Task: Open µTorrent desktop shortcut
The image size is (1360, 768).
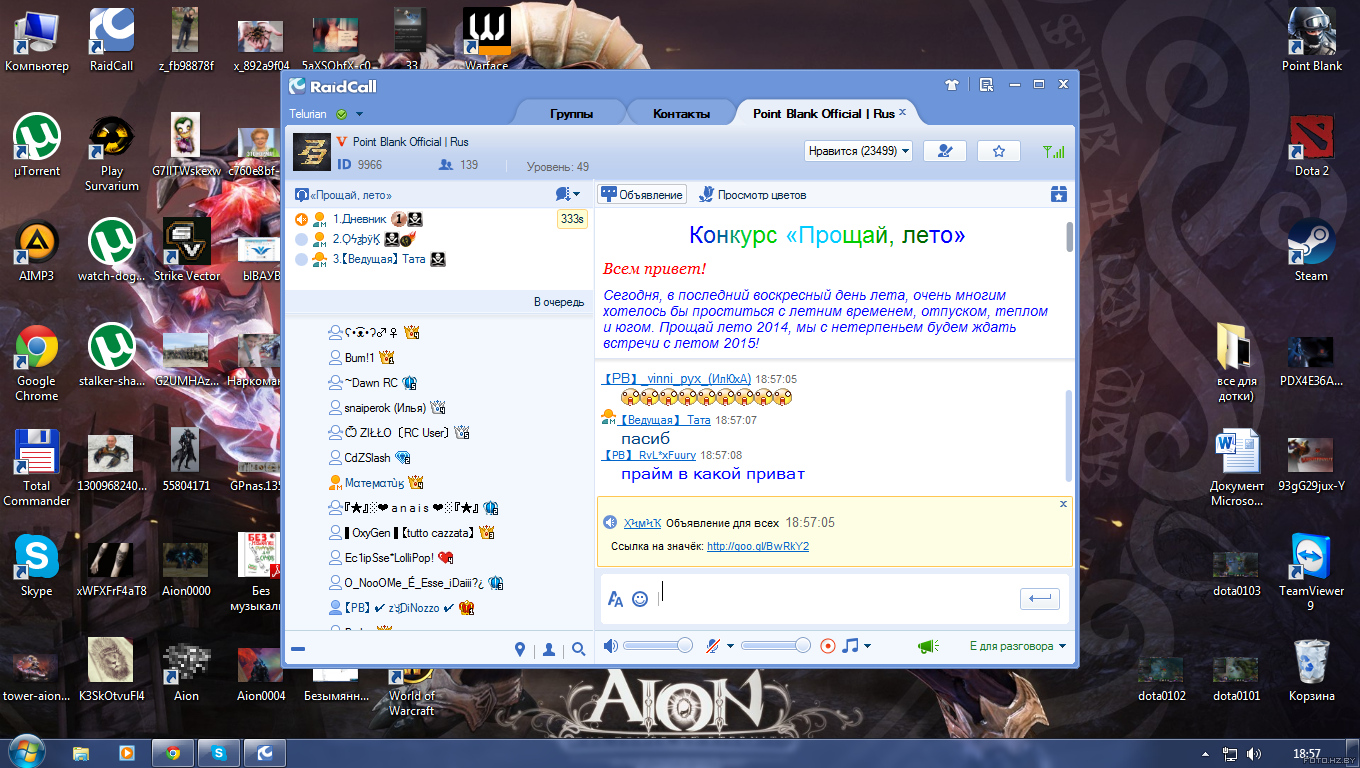Action: (37, 146)
